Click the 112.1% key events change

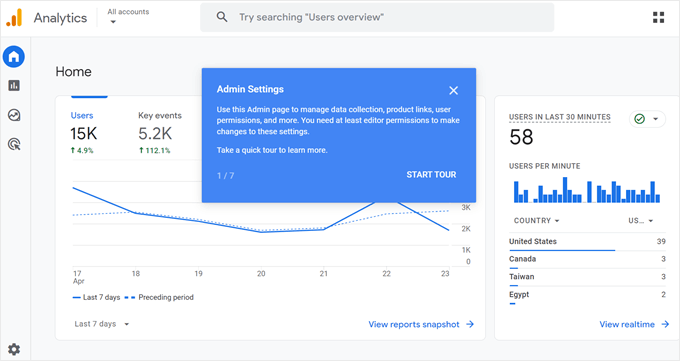pos(155,151)
